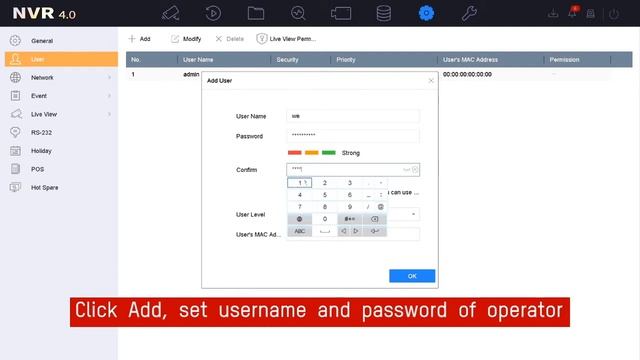The width and height of the screenshot is (640, 360).
Task: Open the Camera management icon in top bar
Action: click(x=341, y=13)
